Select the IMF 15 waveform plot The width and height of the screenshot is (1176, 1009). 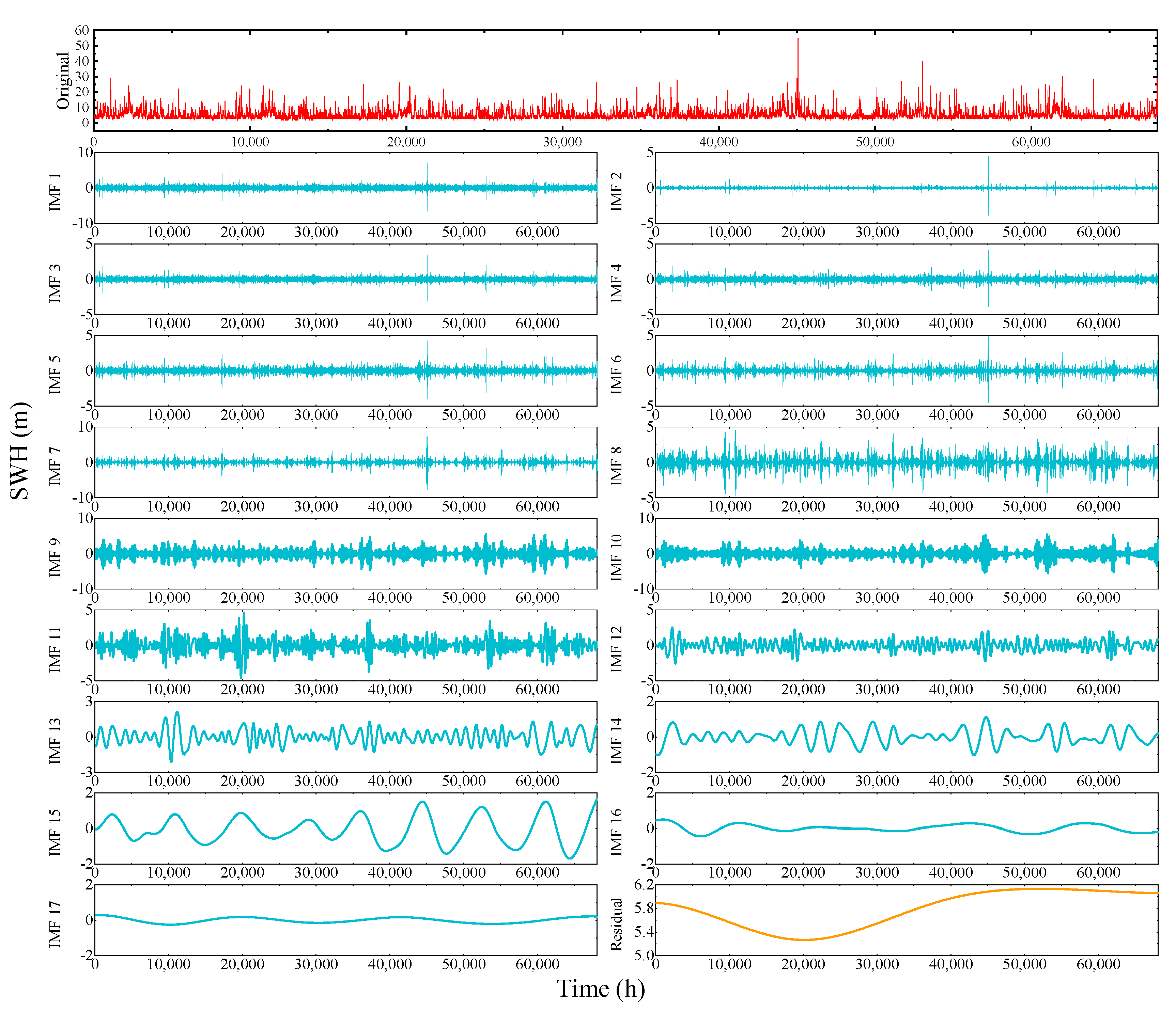pyautogui.click(x=346, y=829)
